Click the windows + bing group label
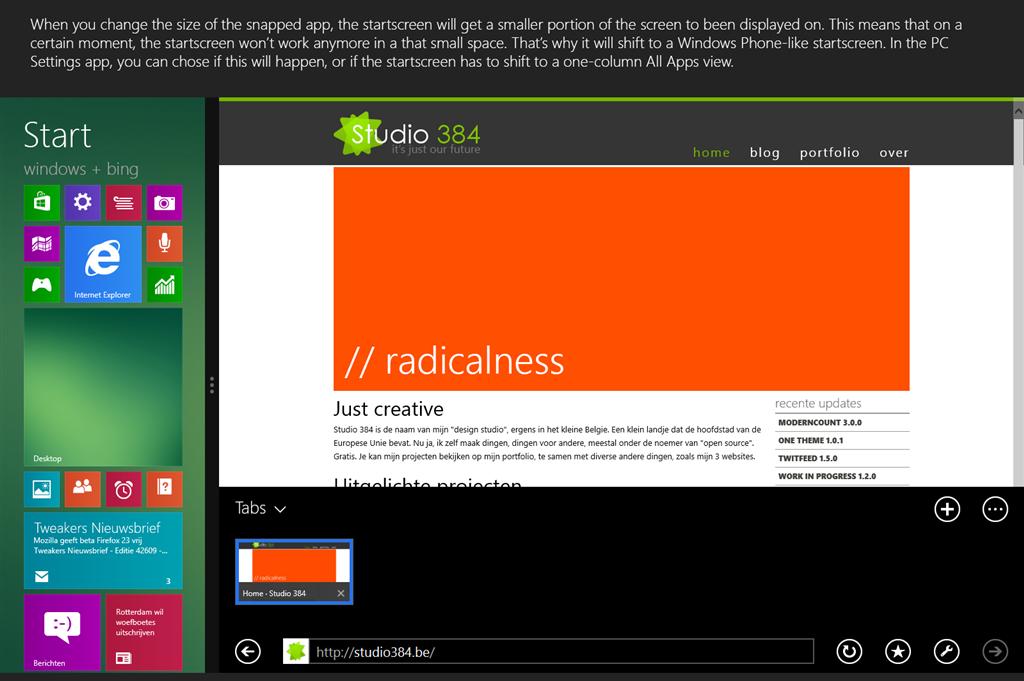1024x681 pixels. (81, 169)
